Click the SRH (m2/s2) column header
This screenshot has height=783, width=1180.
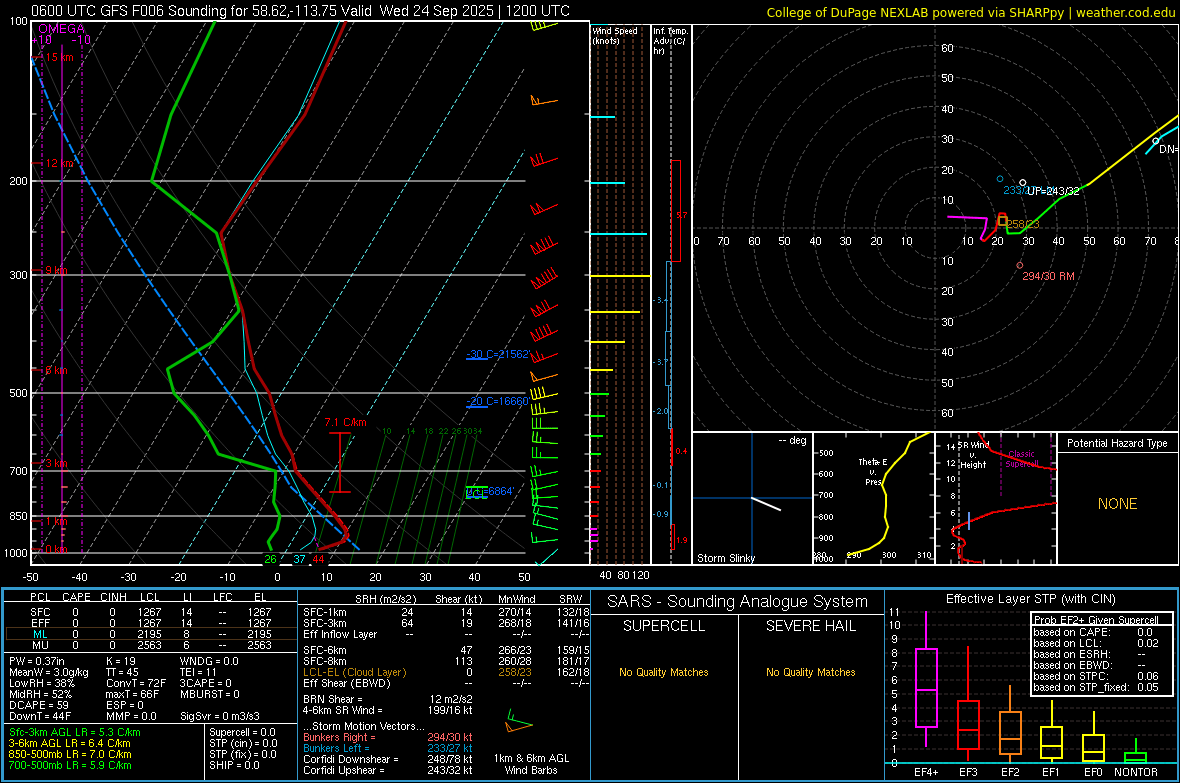pos(385,599)
